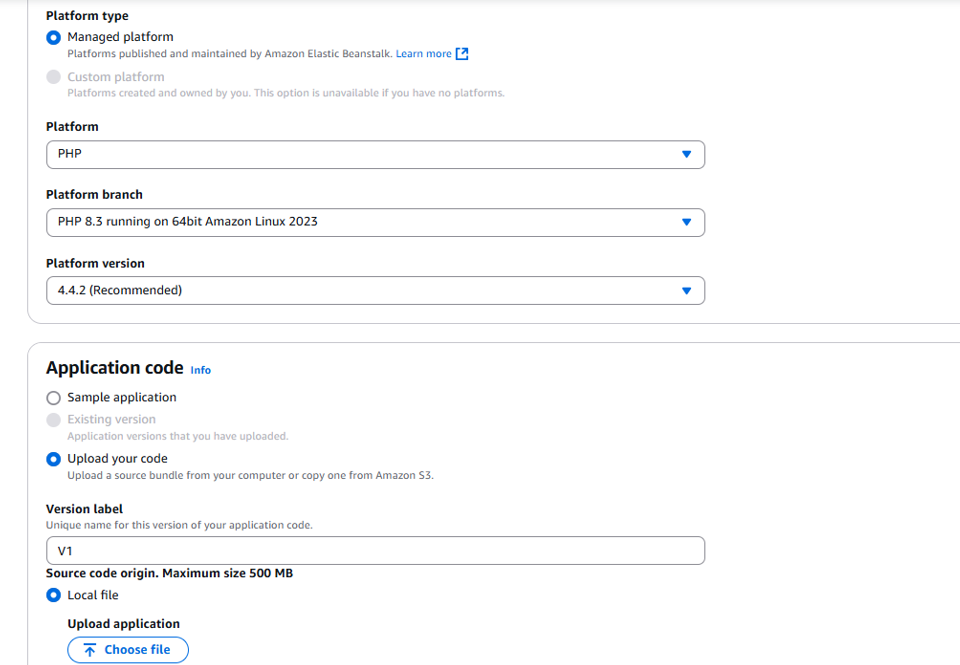Open the external link icon beside Learn more

pos(462,54)
